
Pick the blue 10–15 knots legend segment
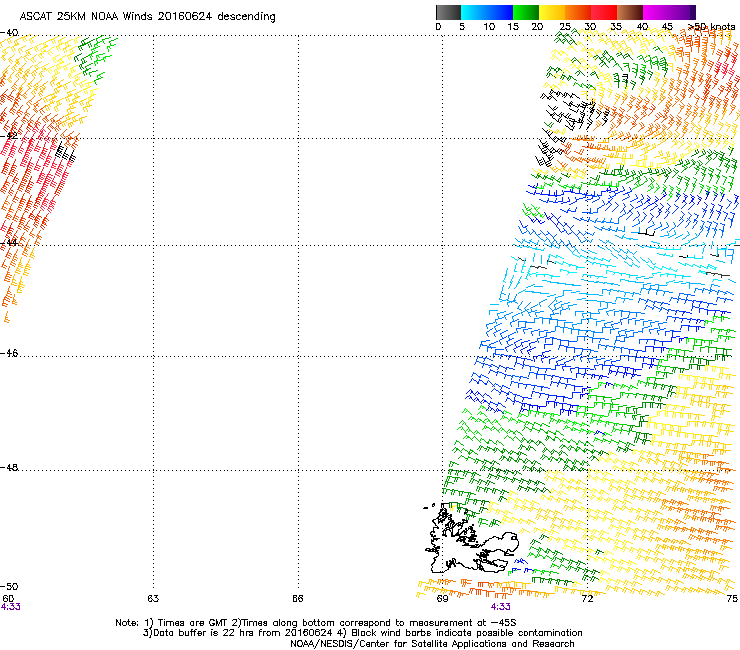[500, 12]
